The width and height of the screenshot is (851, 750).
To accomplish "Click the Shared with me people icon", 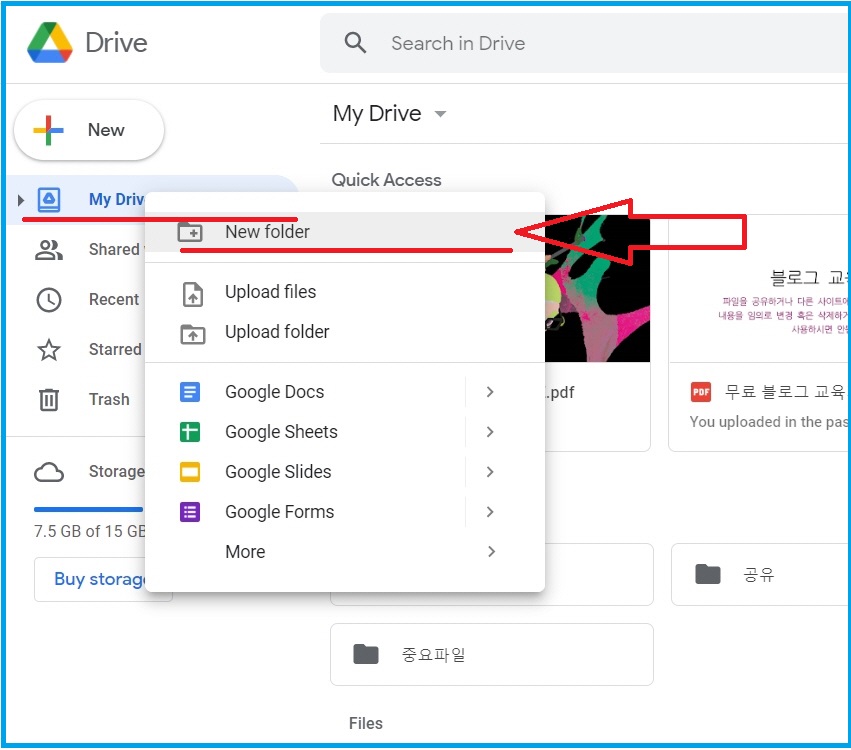I will click(49, 250).
